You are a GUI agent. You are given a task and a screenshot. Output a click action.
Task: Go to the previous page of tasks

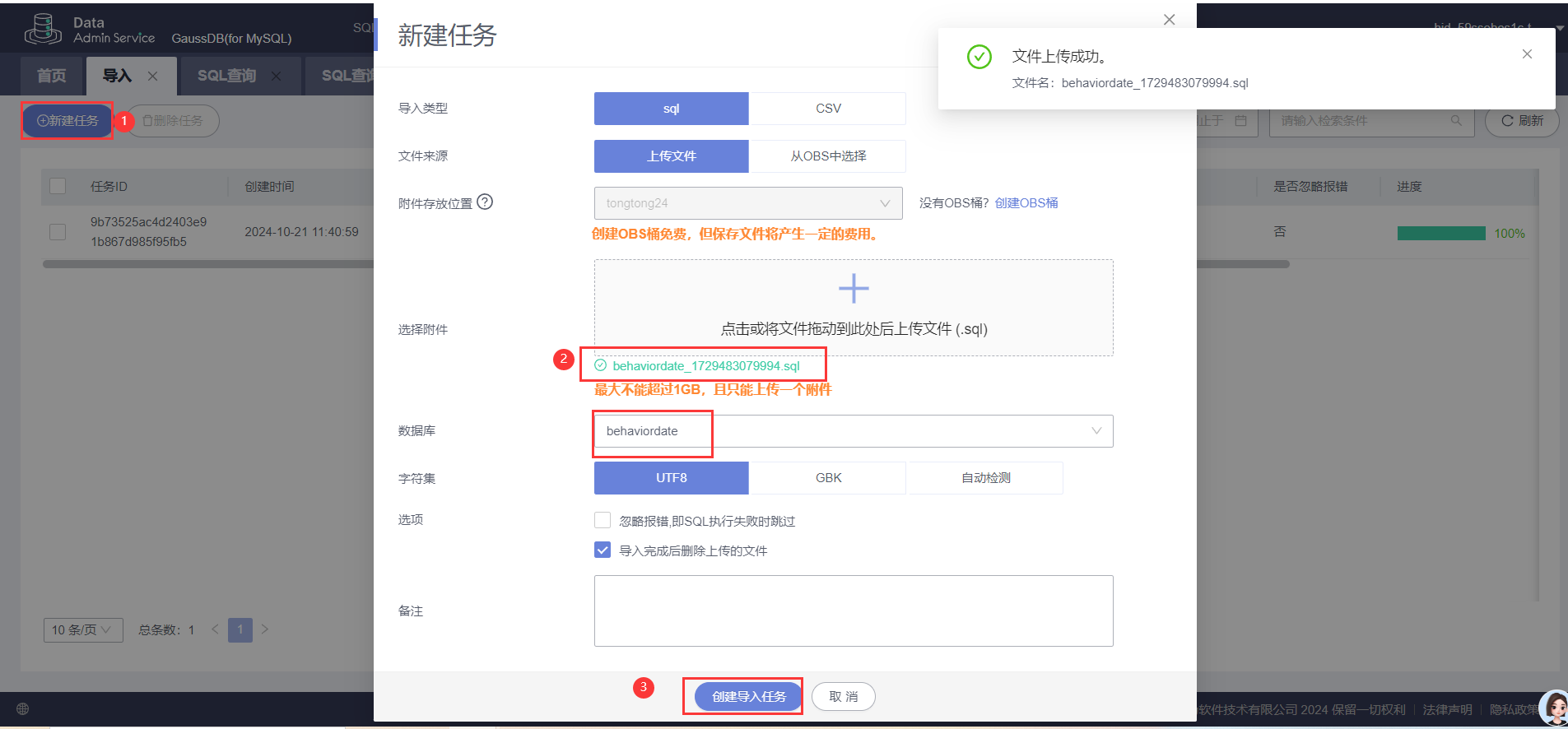click(216, 629)
